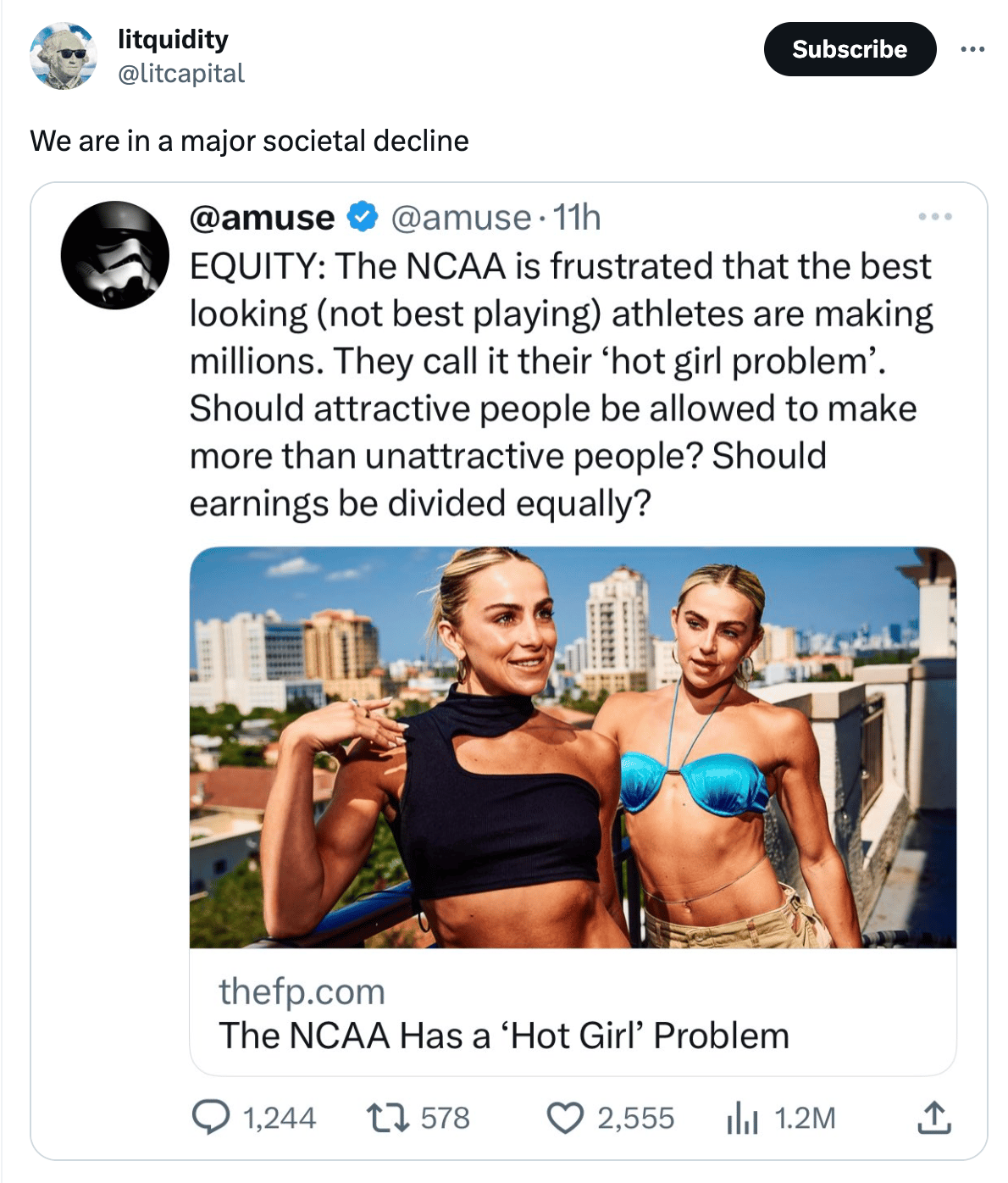Click the @amuse stormtrooper avatar

click(x=114, y=255)
